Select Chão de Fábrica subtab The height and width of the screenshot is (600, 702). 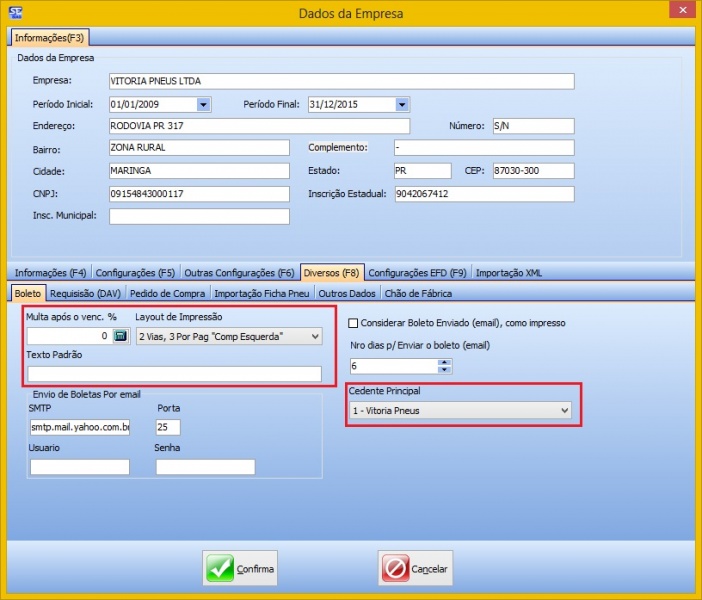pos(418,293)
